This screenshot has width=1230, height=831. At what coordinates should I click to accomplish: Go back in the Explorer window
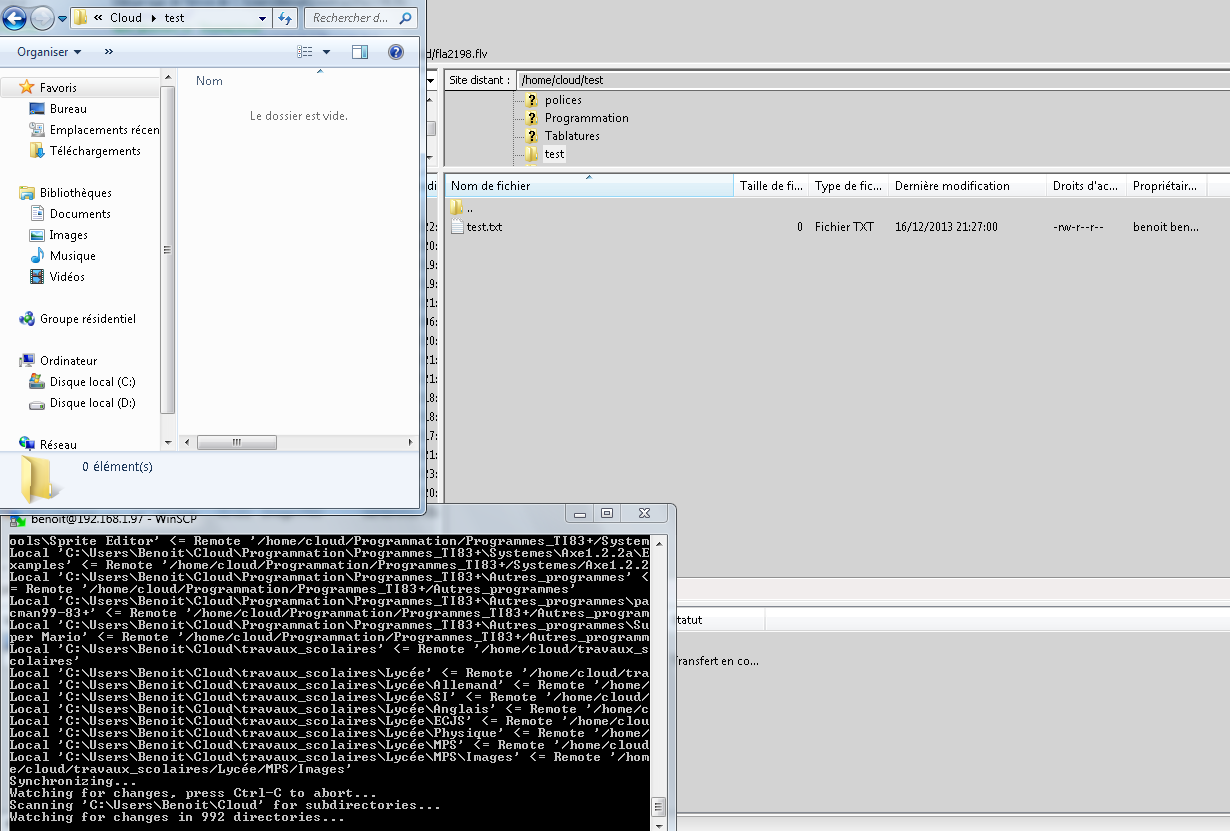[x=14, y=18]
